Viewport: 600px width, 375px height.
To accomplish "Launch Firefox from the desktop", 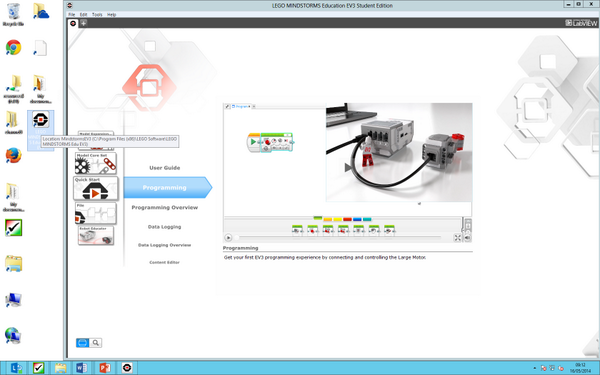I will [x=13, y=156].
